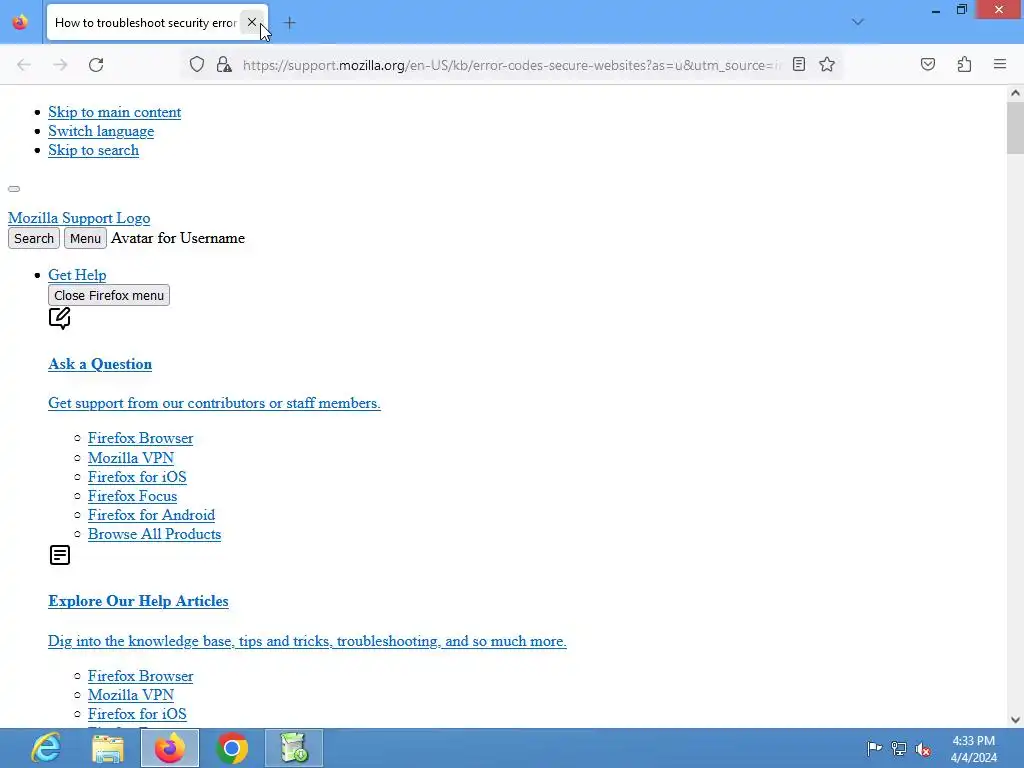Click scrollbar down arrow
The image size is (1024, 768).
(1015, 720)
